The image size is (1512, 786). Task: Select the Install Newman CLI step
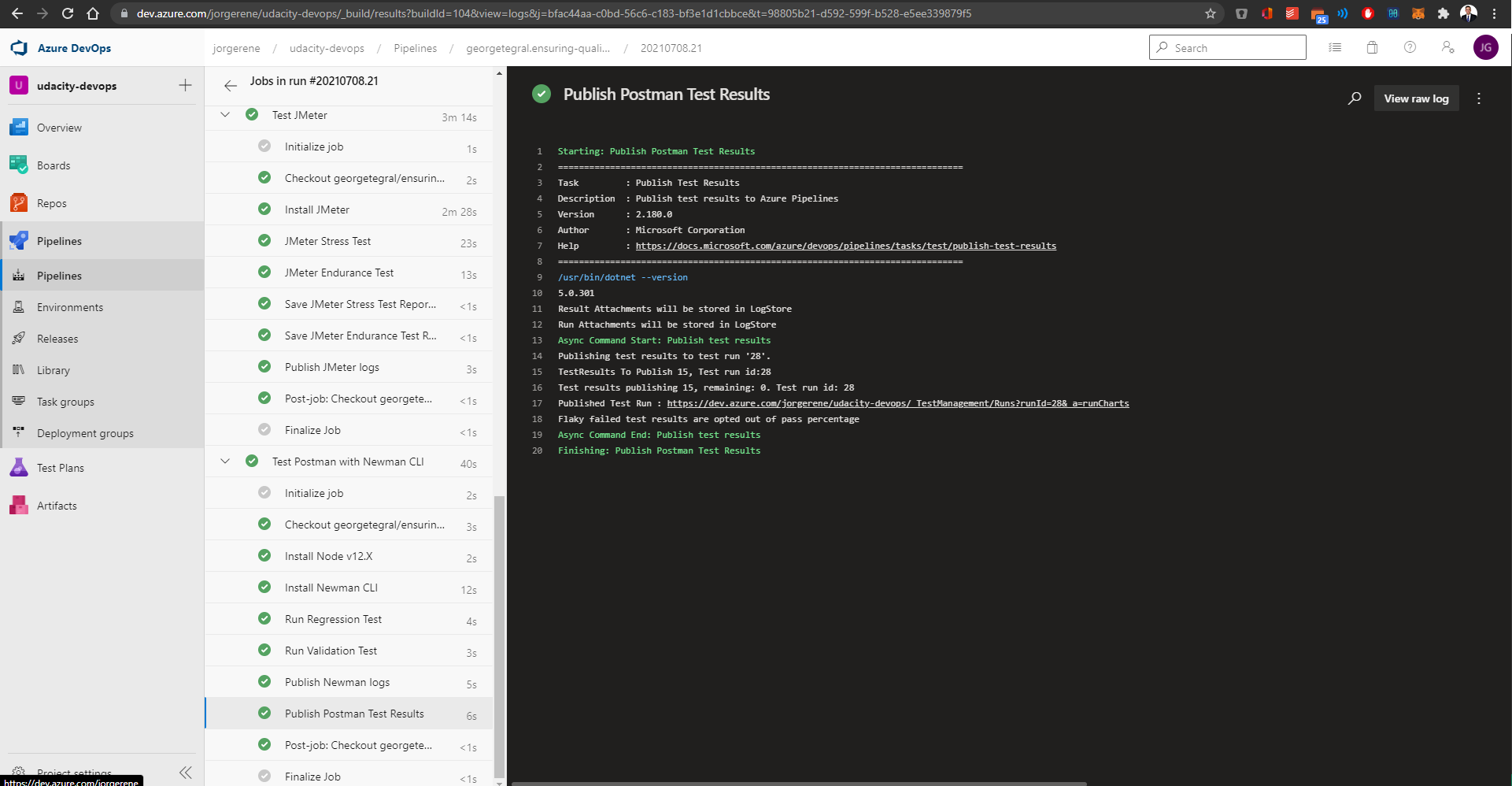coord(349,588)
